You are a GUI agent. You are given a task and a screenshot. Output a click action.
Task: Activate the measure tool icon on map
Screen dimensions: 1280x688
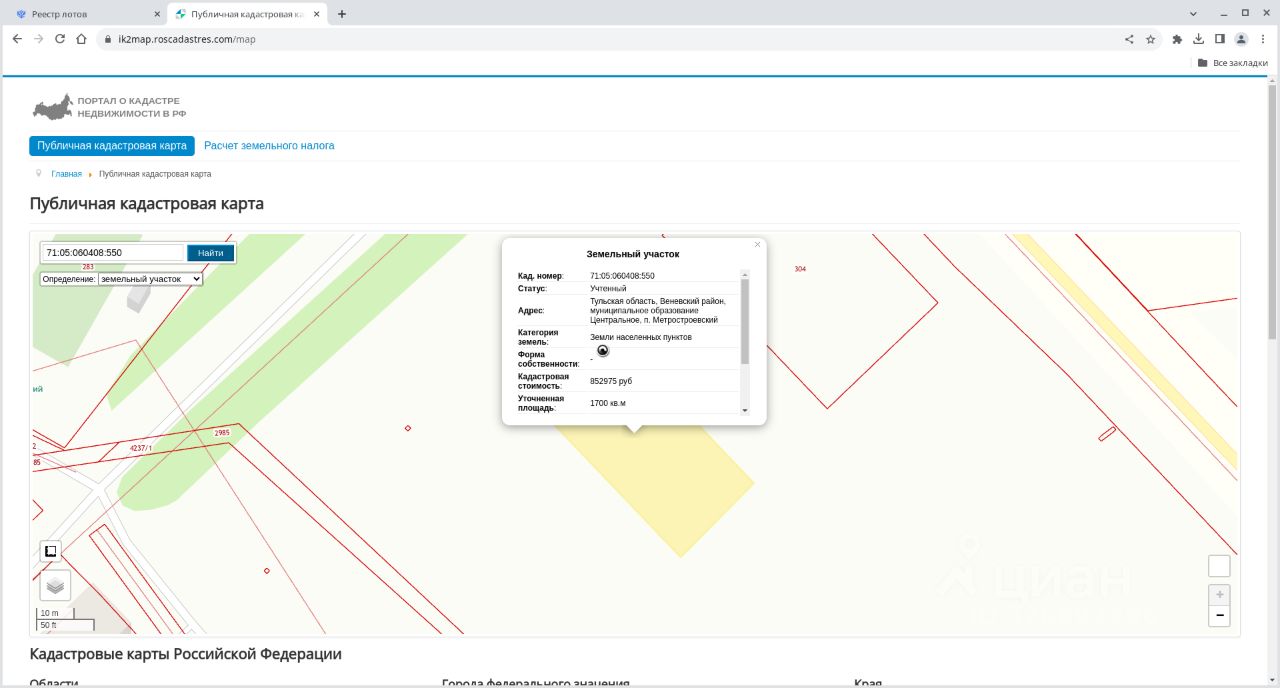pos(51,551)
